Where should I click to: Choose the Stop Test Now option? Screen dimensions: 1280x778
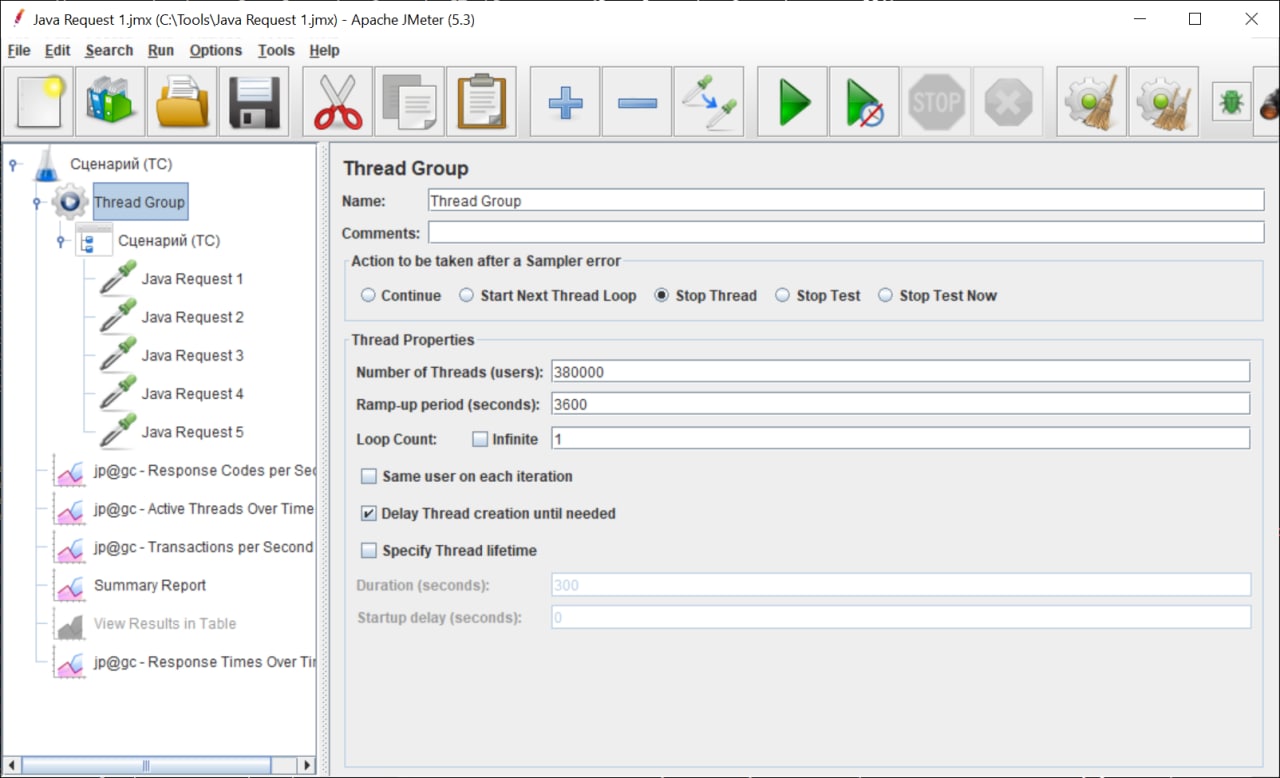pos(886,296)
